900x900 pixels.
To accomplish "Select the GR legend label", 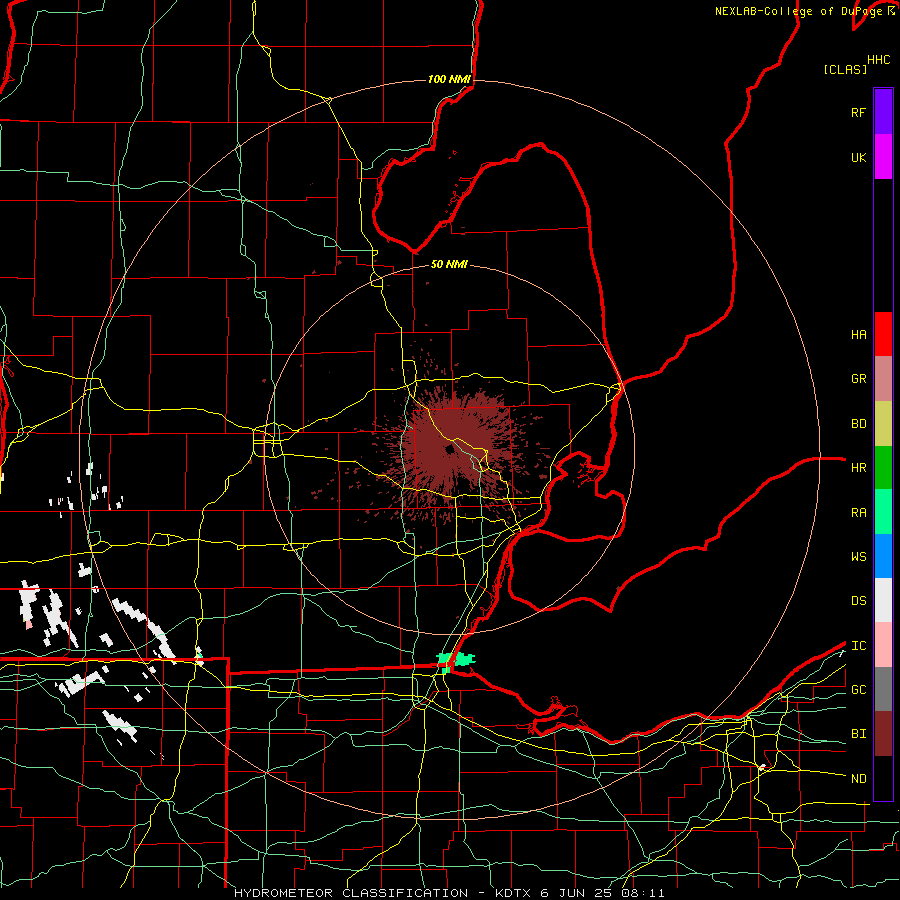I will pos(859,379).
